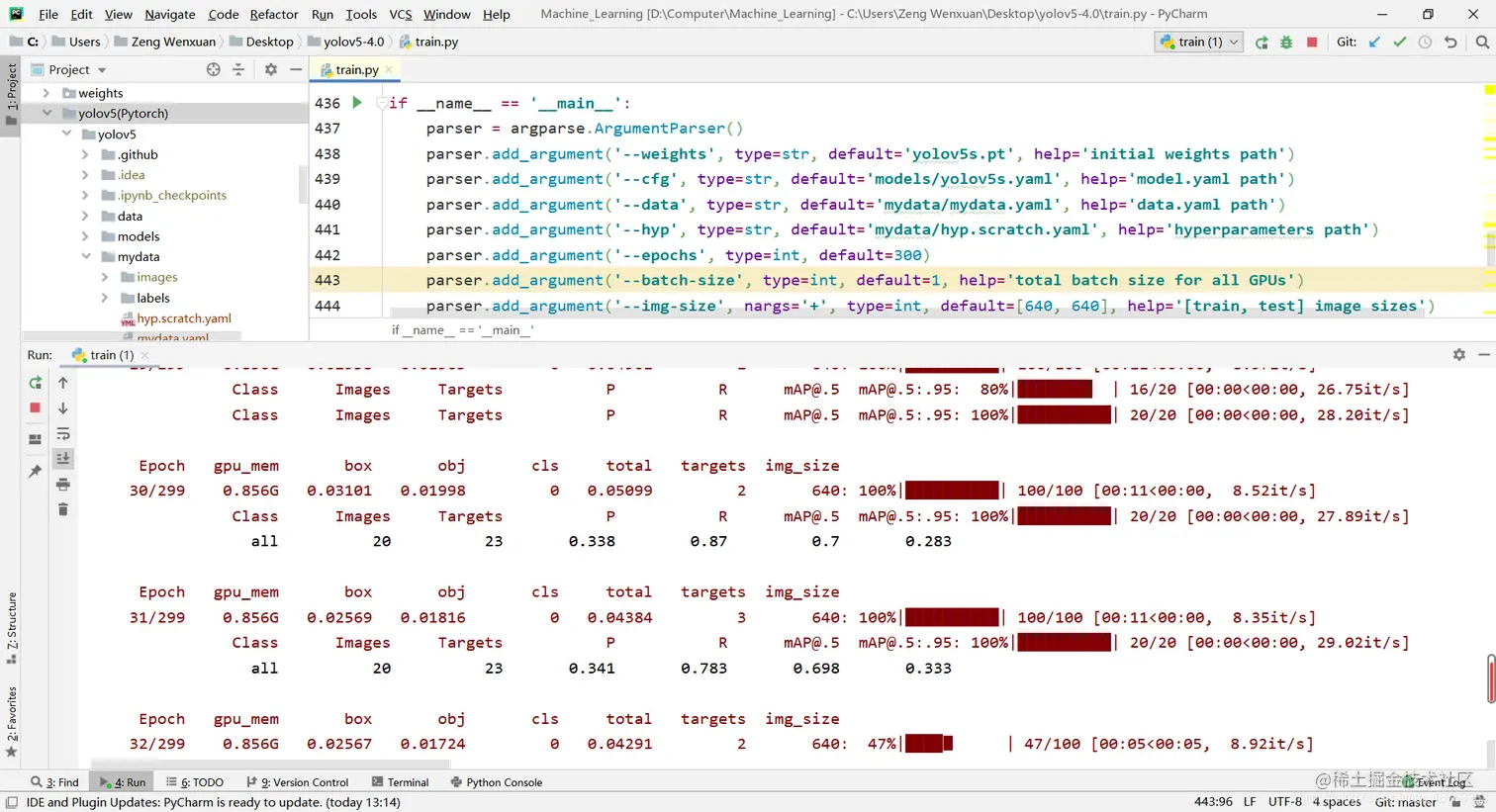The height and width of the screenshot is (812, 1496).
Task: Open the VCS menu
Action: pos(401,14)
